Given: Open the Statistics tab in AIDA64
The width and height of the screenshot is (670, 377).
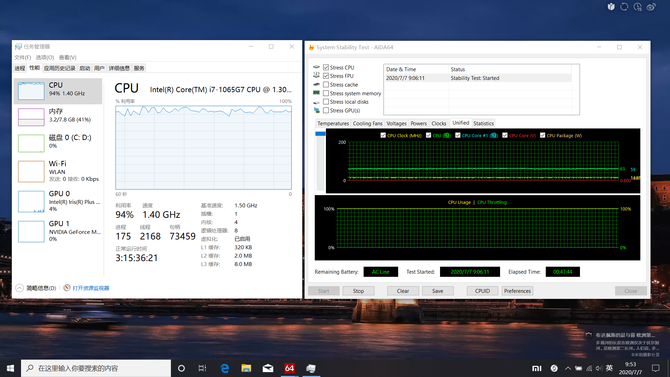Looking at the screenshot, I should (x=483, y=123).
